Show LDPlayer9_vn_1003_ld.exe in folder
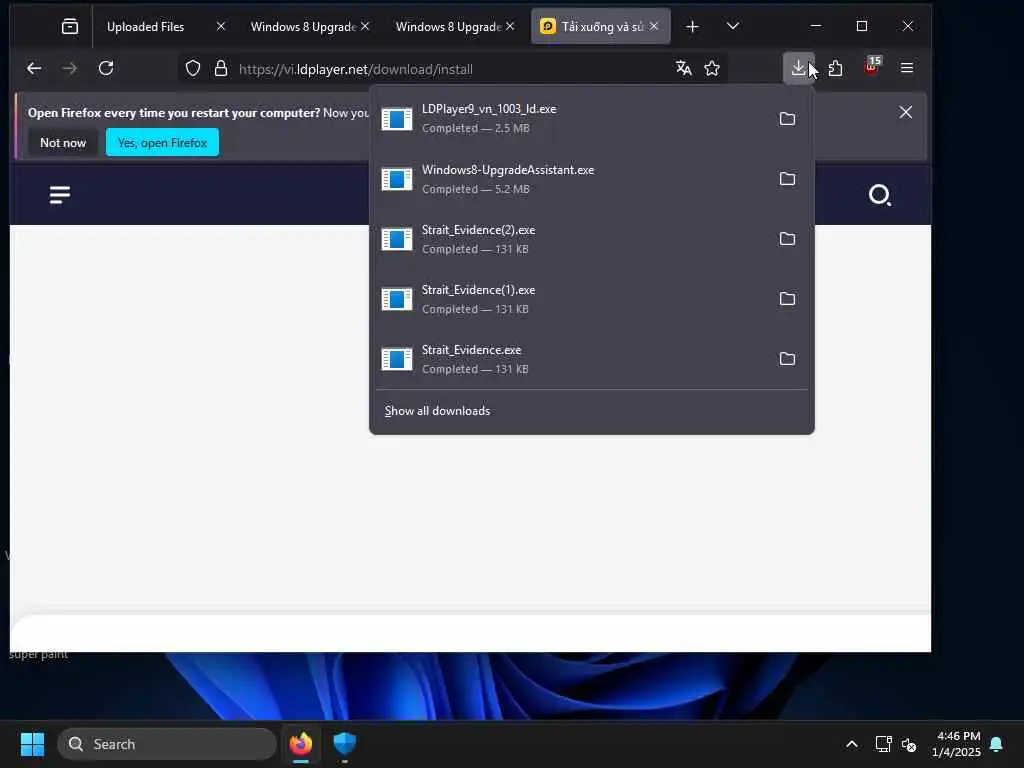This screenshot has width=1024, height=768. pyautogui.click(x=788, y=118)
